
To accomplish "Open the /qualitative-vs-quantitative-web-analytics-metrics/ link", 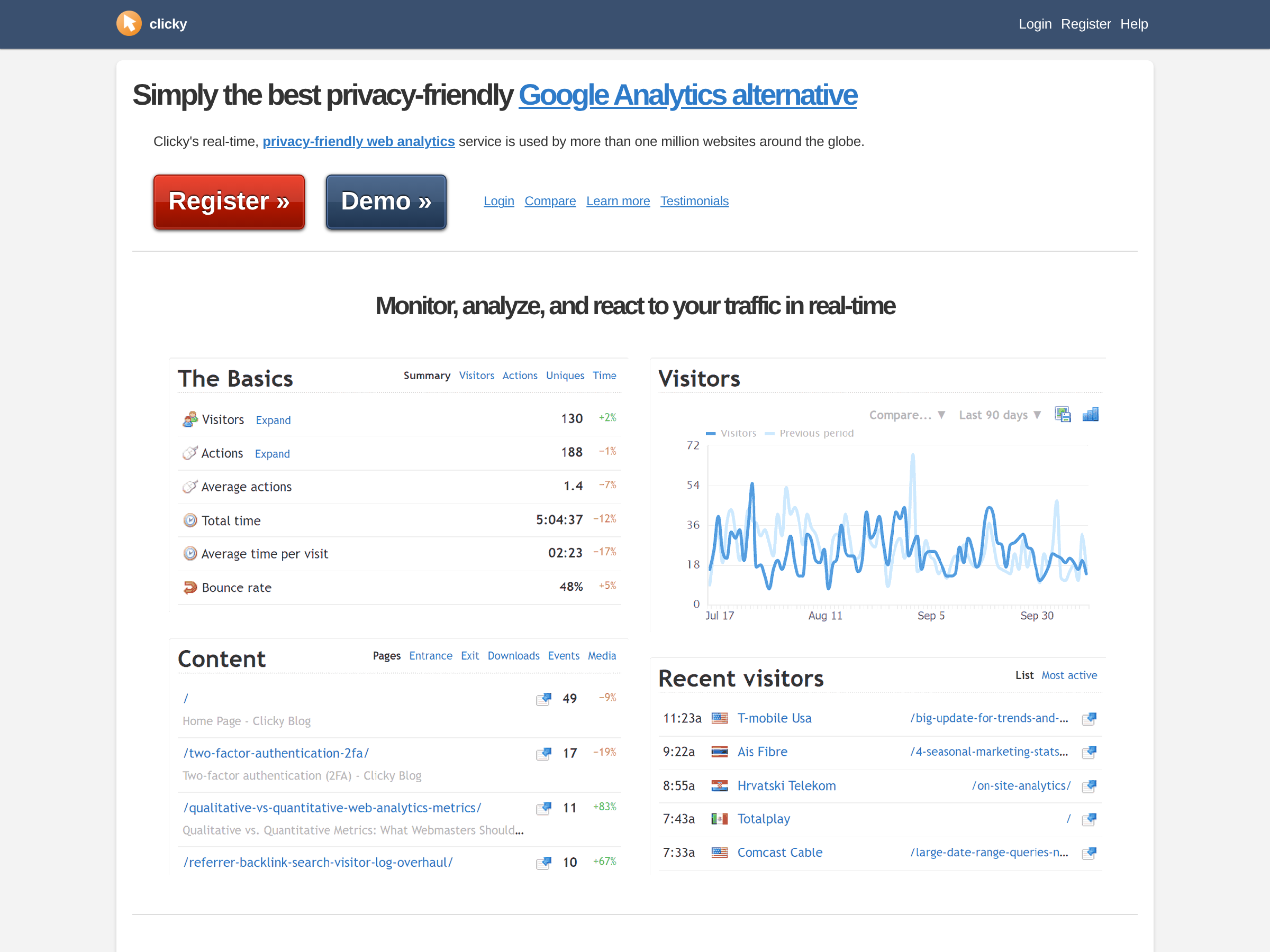I will point(332,808).
